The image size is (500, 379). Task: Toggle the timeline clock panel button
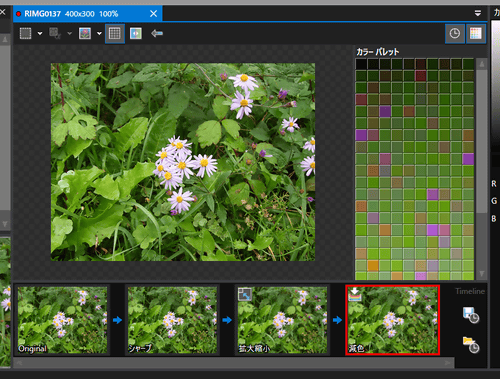click(455, 33)
